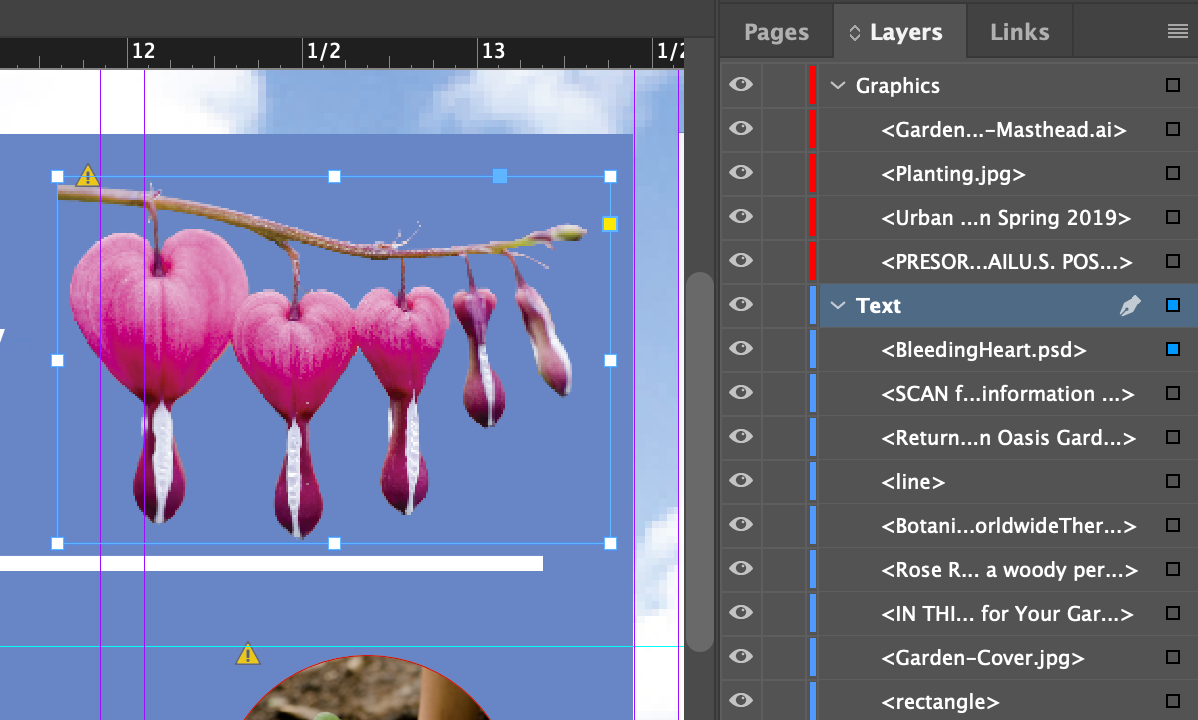Image resolution: width=1198 pixels, height=720 pixels.
Task: Click the blue color bar of Text layer
Action: click(x=813, y=305)
